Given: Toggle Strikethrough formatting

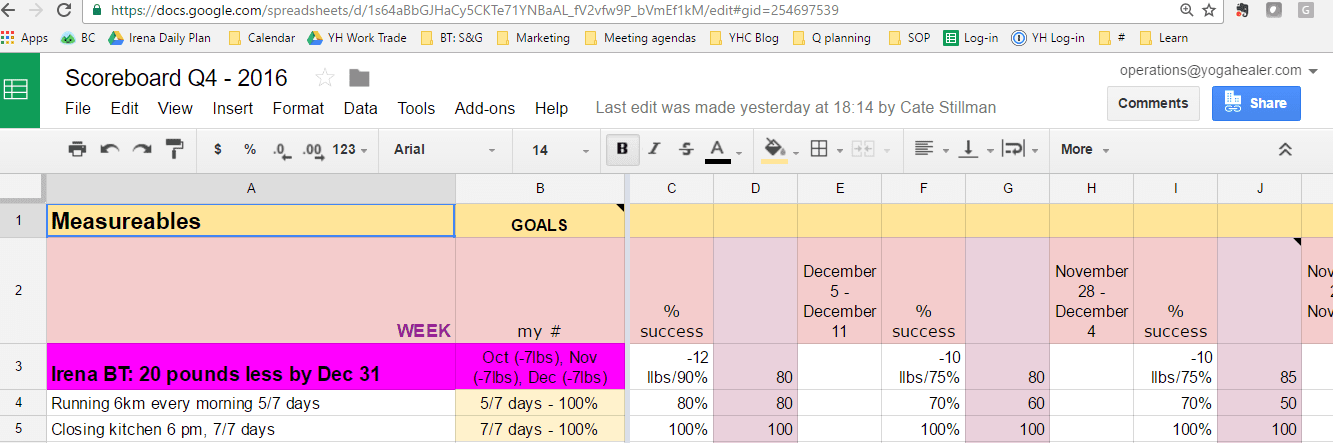Looking at the screenshot, I should [x=686, y=149].
